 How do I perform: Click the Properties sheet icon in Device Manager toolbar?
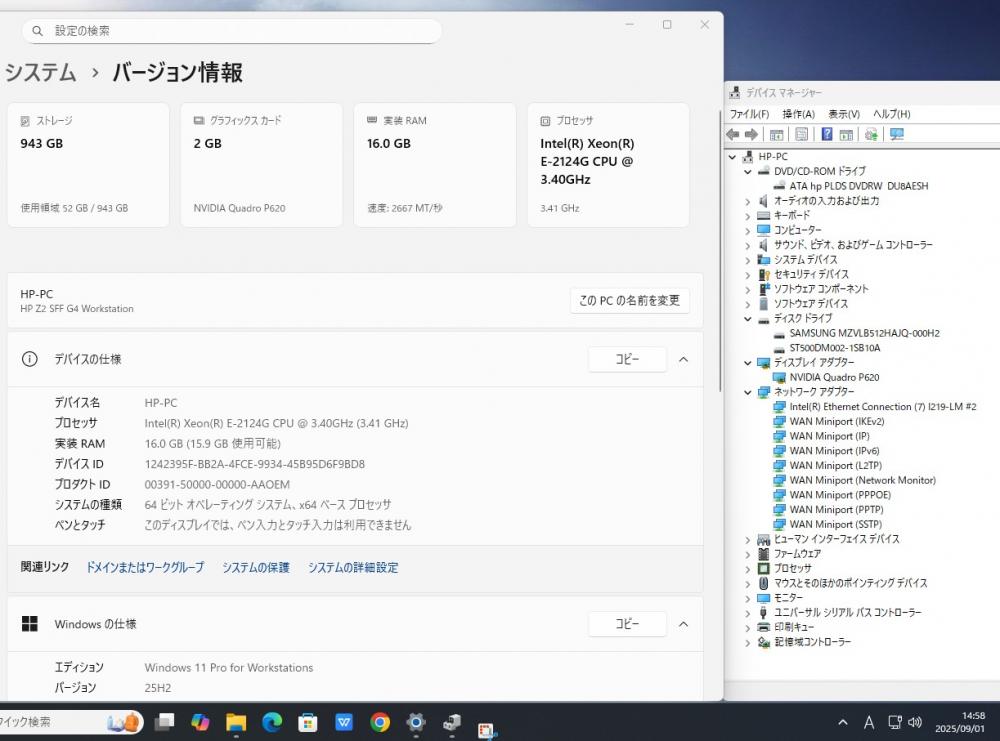point(802,134)
